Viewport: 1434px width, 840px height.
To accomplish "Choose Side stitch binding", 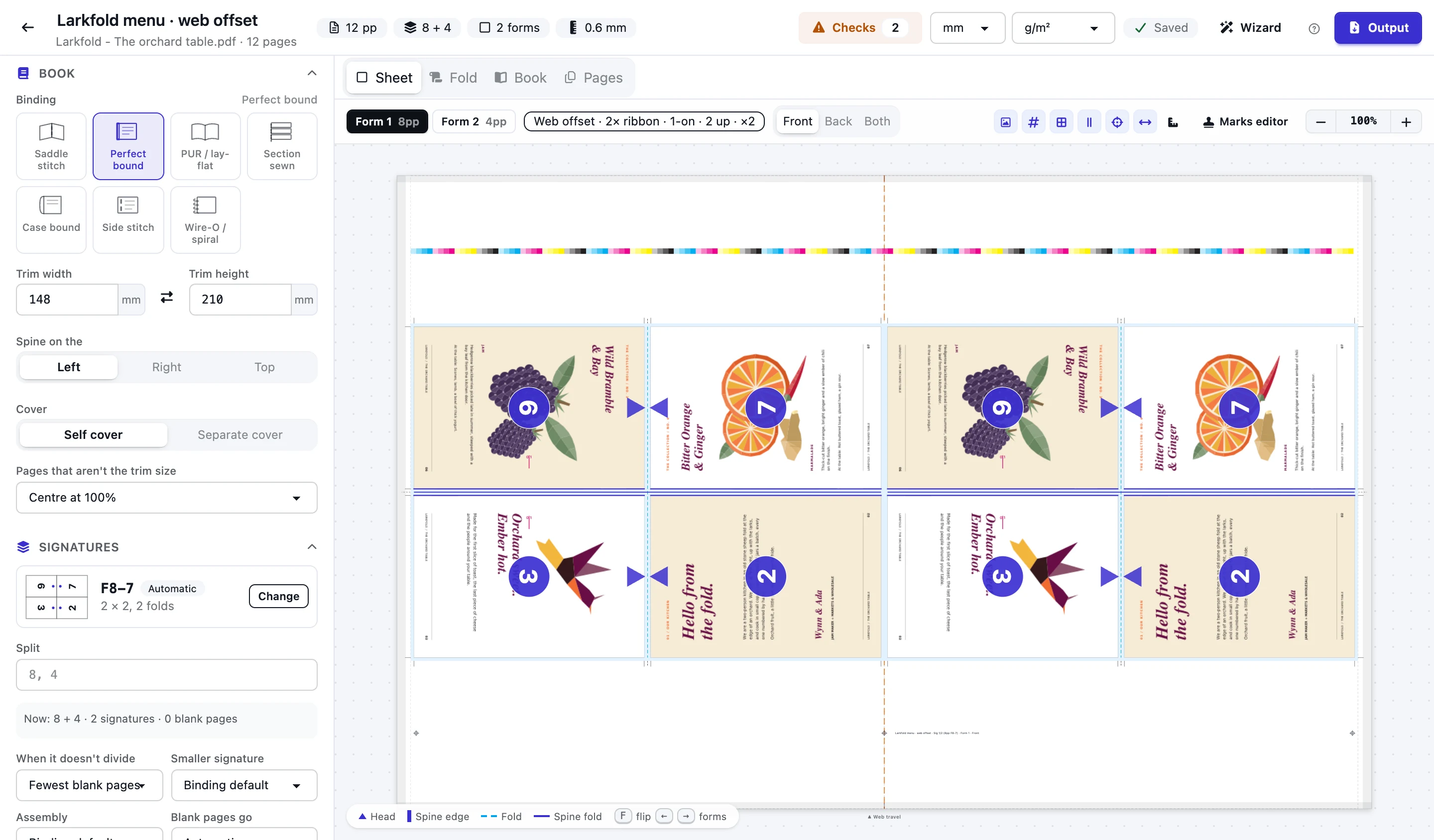I will coord(128,219).
